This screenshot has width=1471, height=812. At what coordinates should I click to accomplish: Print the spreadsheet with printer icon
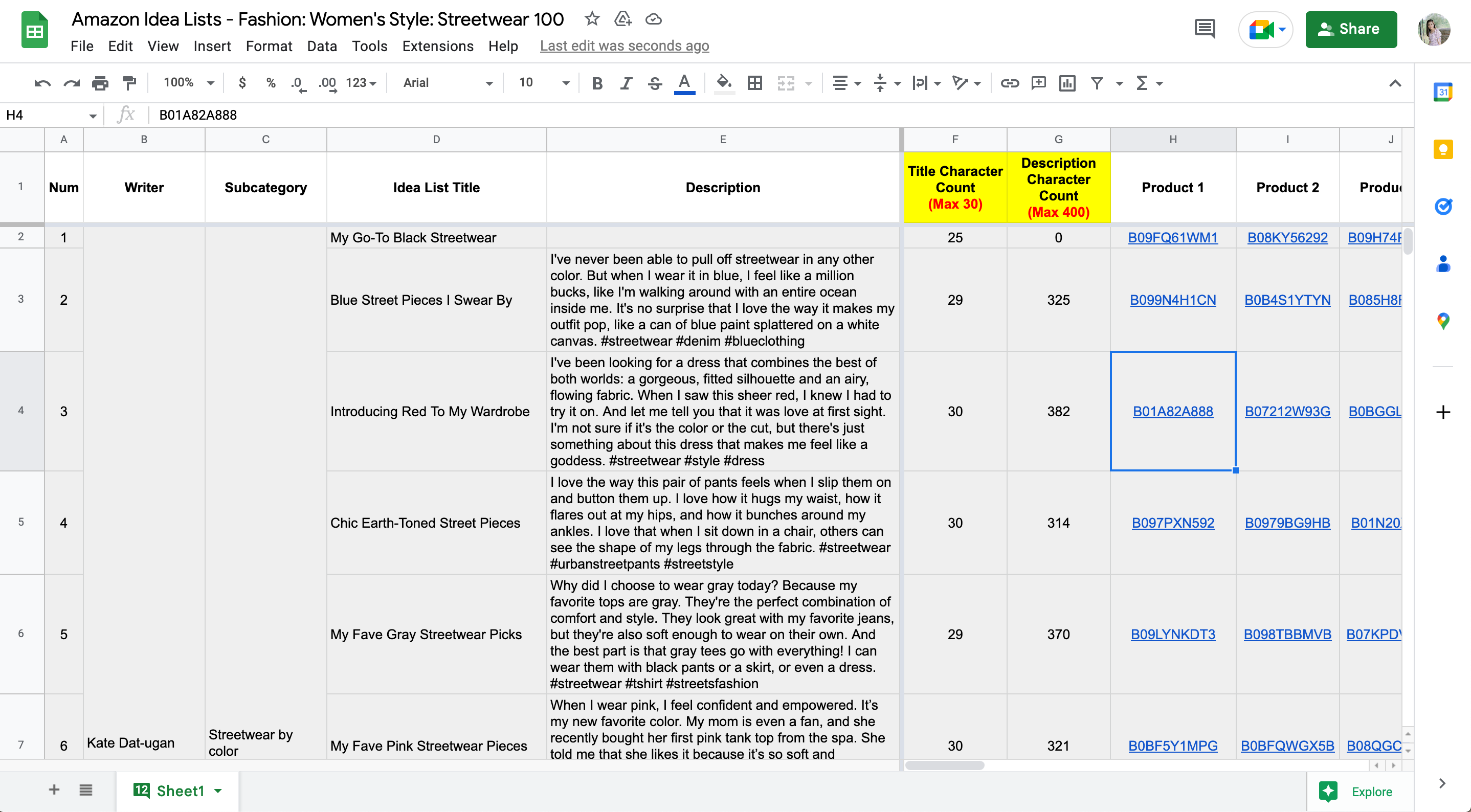pyautogui.click(x=100, y=83)
